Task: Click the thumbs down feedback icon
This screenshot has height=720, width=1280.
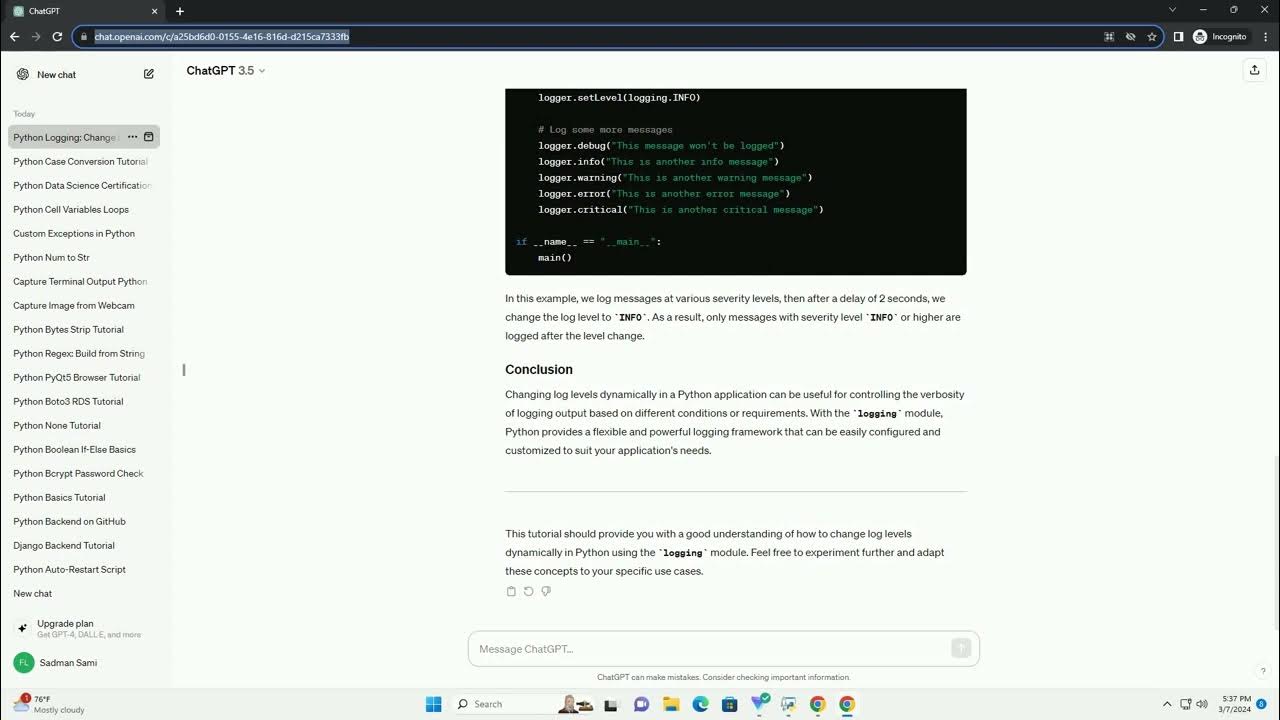Action: click(546, 591)
